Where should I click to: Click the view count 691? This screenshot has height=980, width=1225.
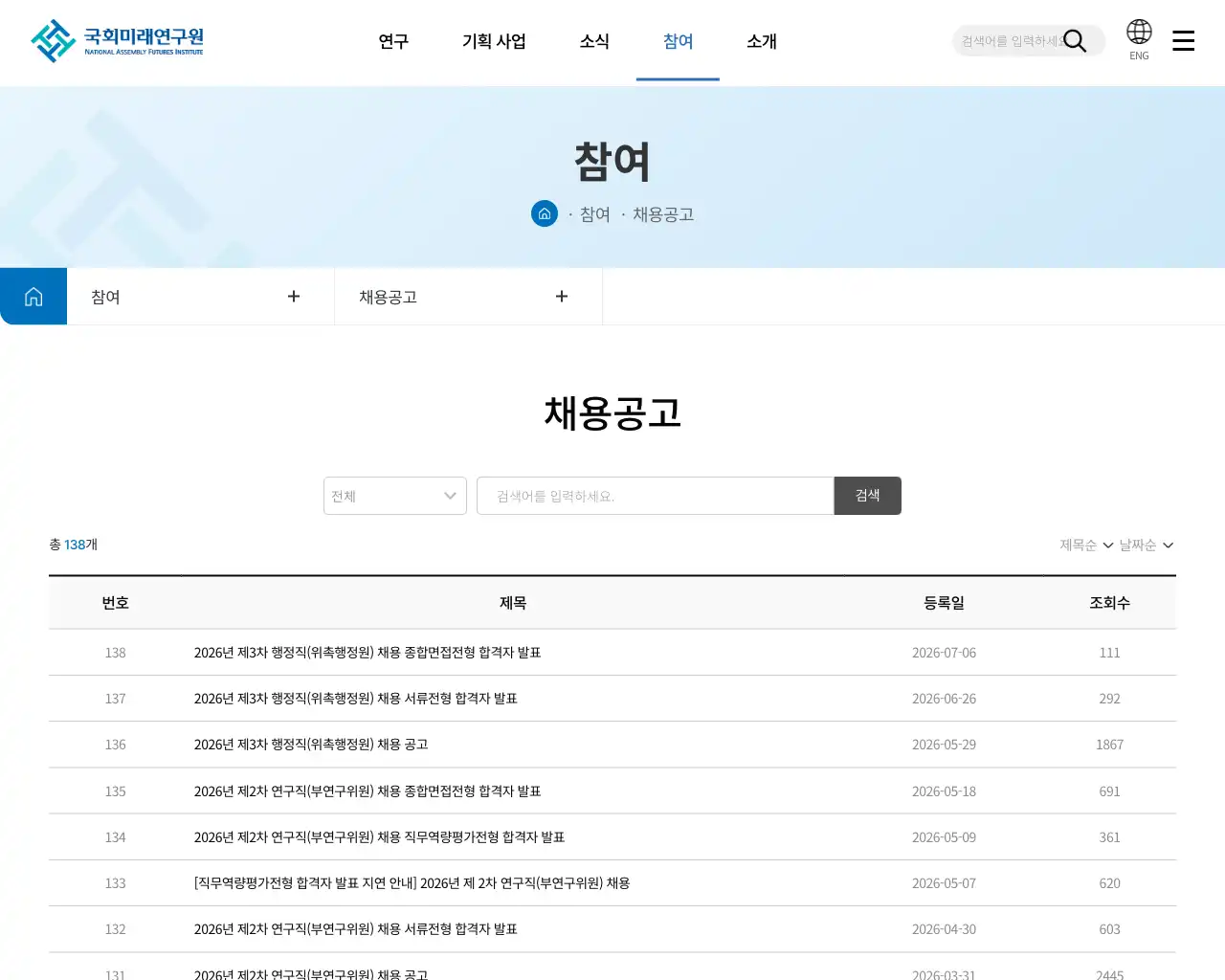point(1110,791)
